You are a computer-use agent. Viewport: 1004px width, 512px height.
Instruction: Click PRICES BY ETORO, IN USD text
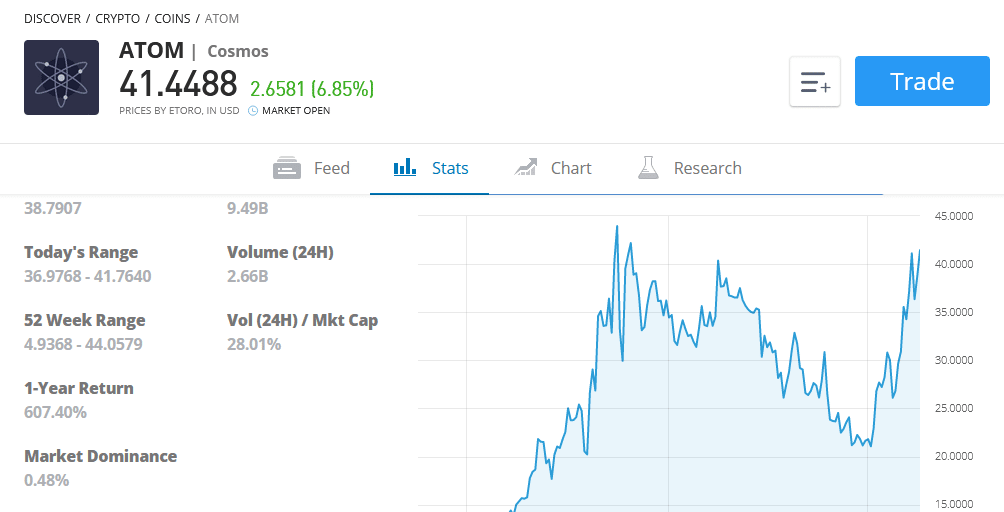(179, 111)
